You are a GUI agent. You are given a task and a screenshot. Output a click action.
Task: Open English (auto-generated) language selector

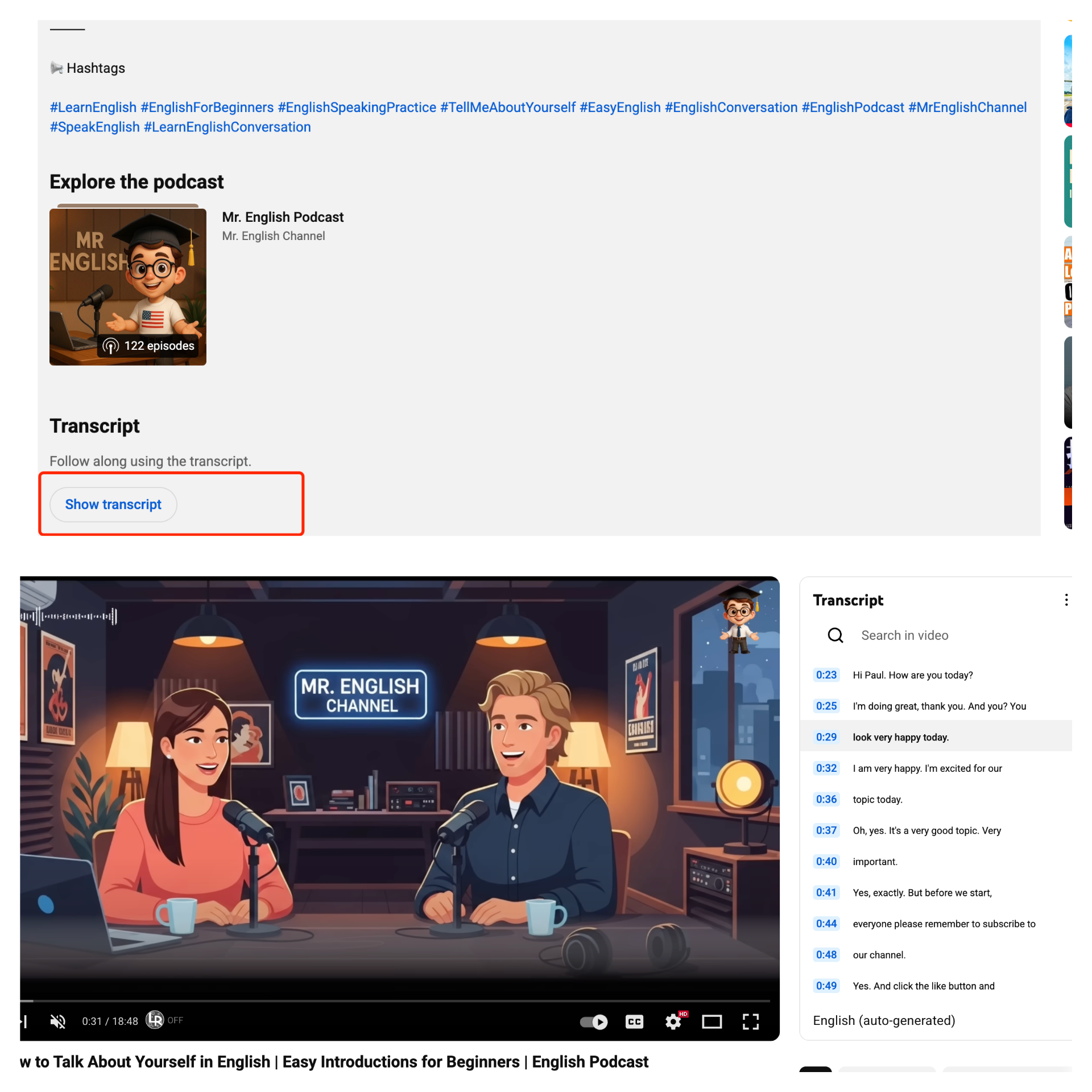coord(884,1021)
